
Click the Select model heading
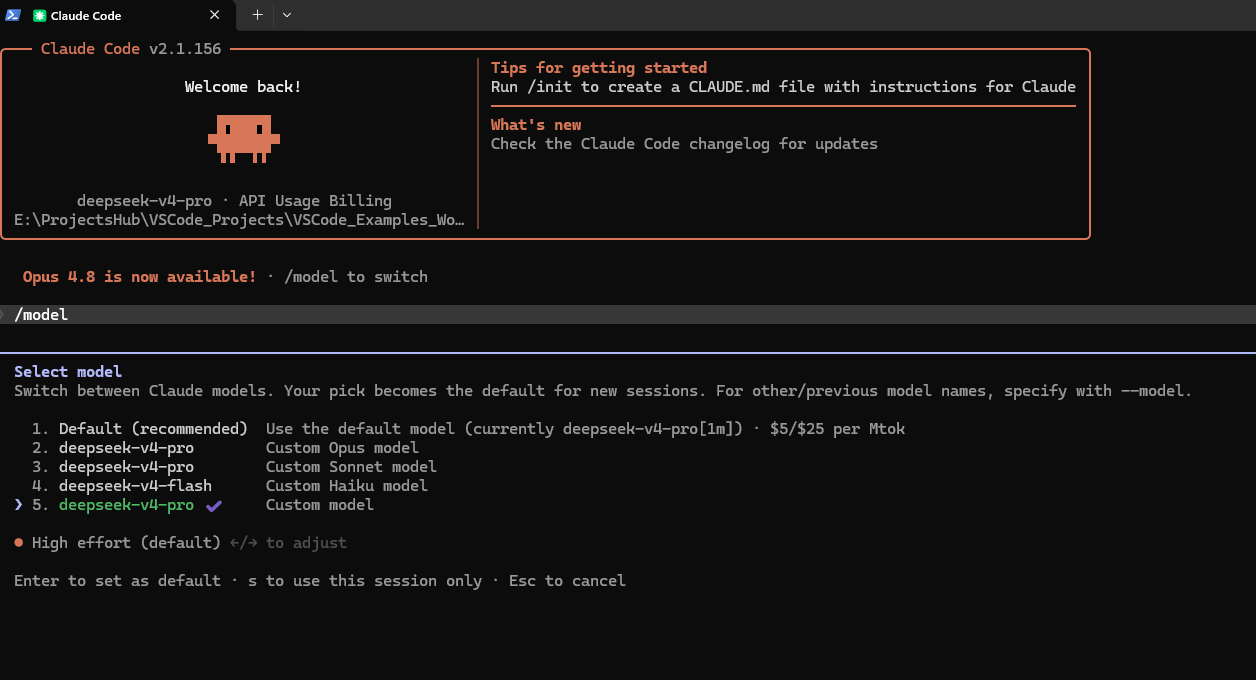68,372
